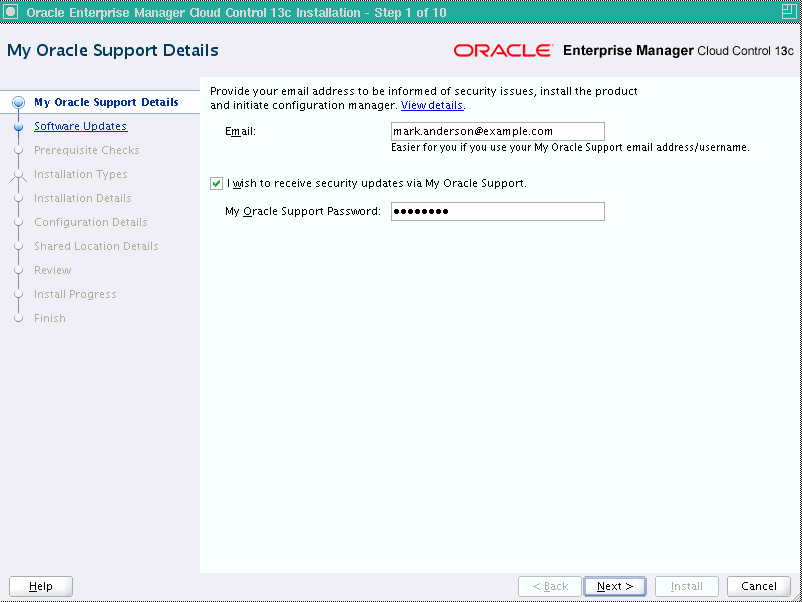Click the Oracle logo
This screenshot has width=802, height=602.
point(503,51)
